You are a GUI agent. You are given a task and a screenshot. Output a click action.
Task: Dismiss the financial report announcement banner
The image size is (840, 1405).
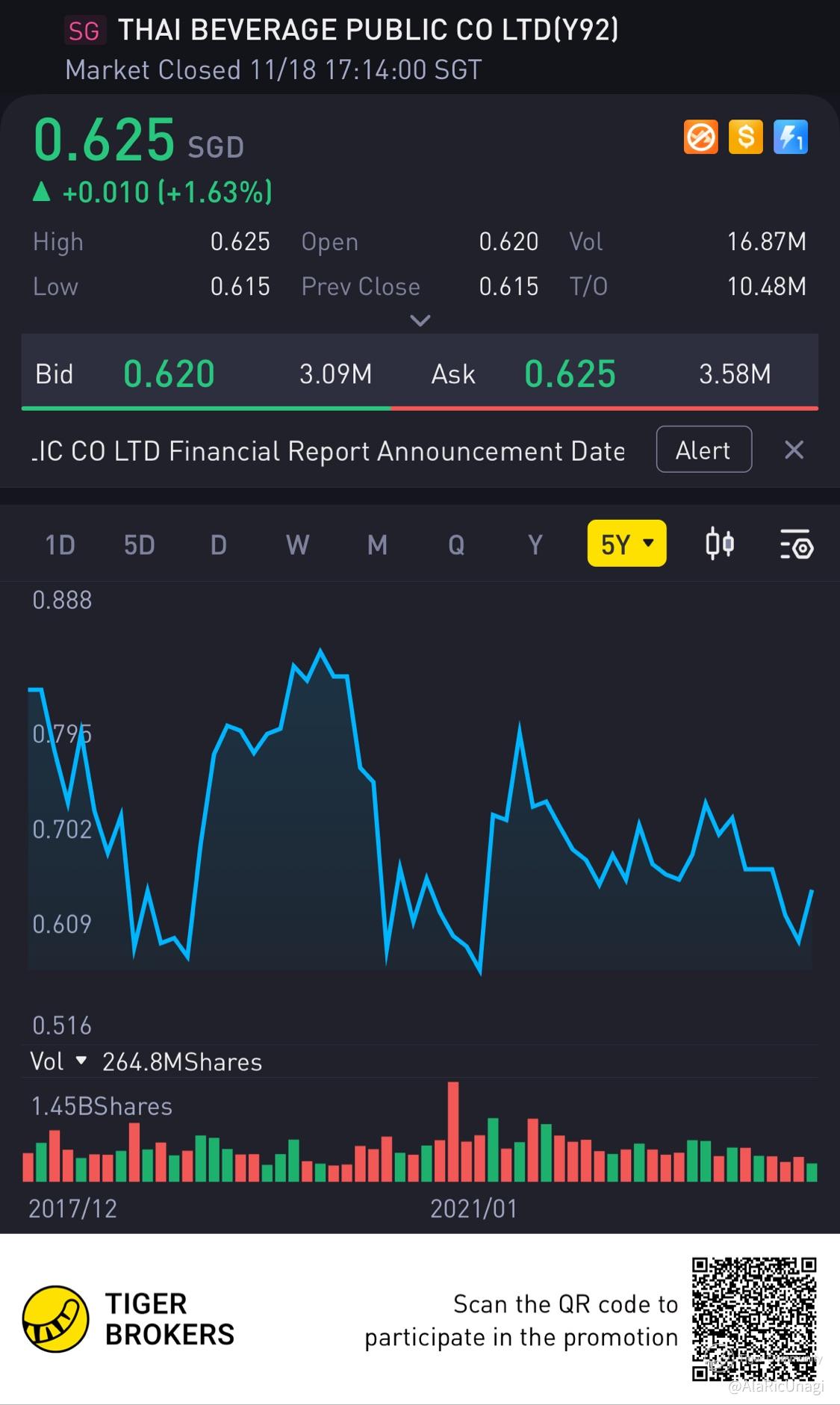[x=794, y=450]
